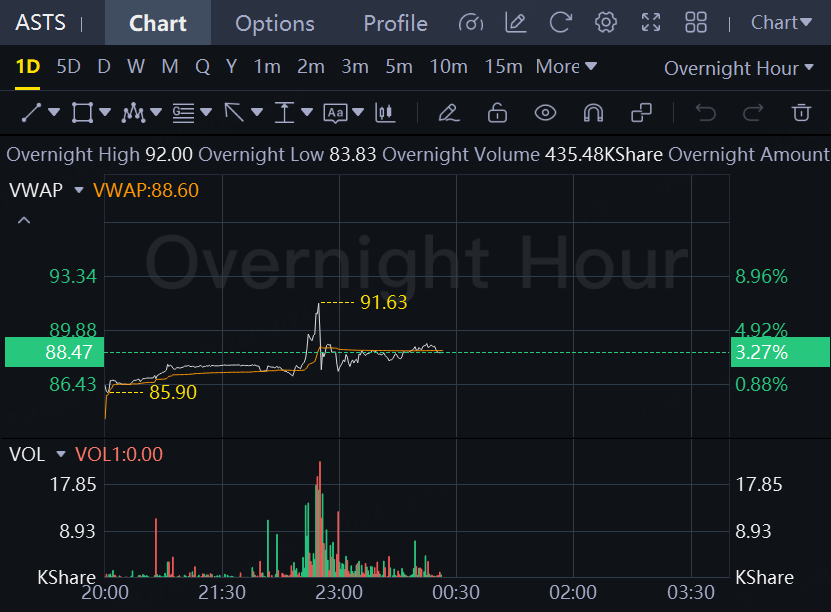Expand the Fibonacci tool options arrow
Screen dimensions: 831x612
[206, 112]
